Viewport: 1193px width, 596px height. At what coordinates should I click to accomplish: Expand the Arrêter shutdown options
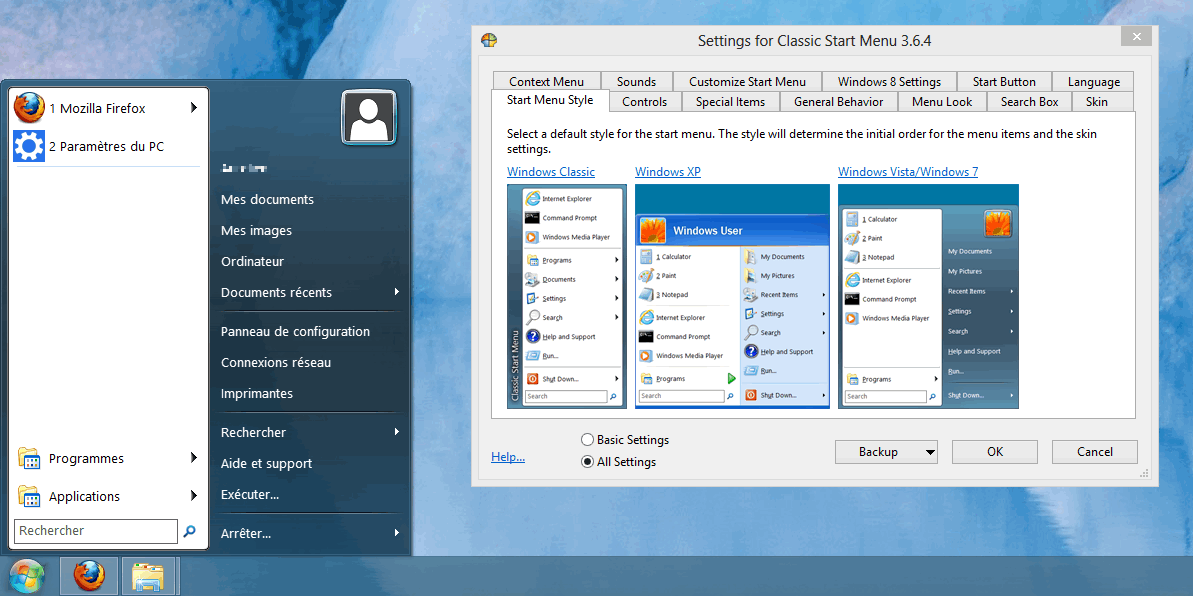click(x=397, y=534)
